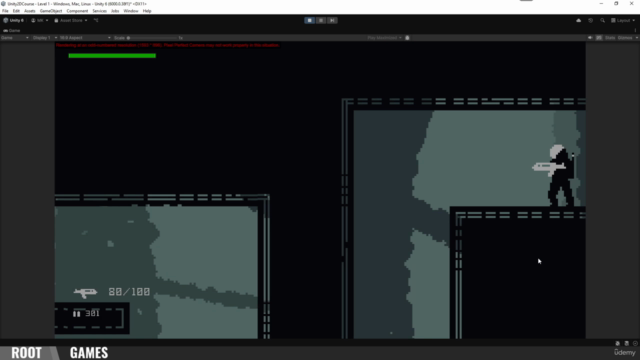This screenshot has width=640, height=360.
Task: Click the Scale slider handle
Action: click(128, 38)
